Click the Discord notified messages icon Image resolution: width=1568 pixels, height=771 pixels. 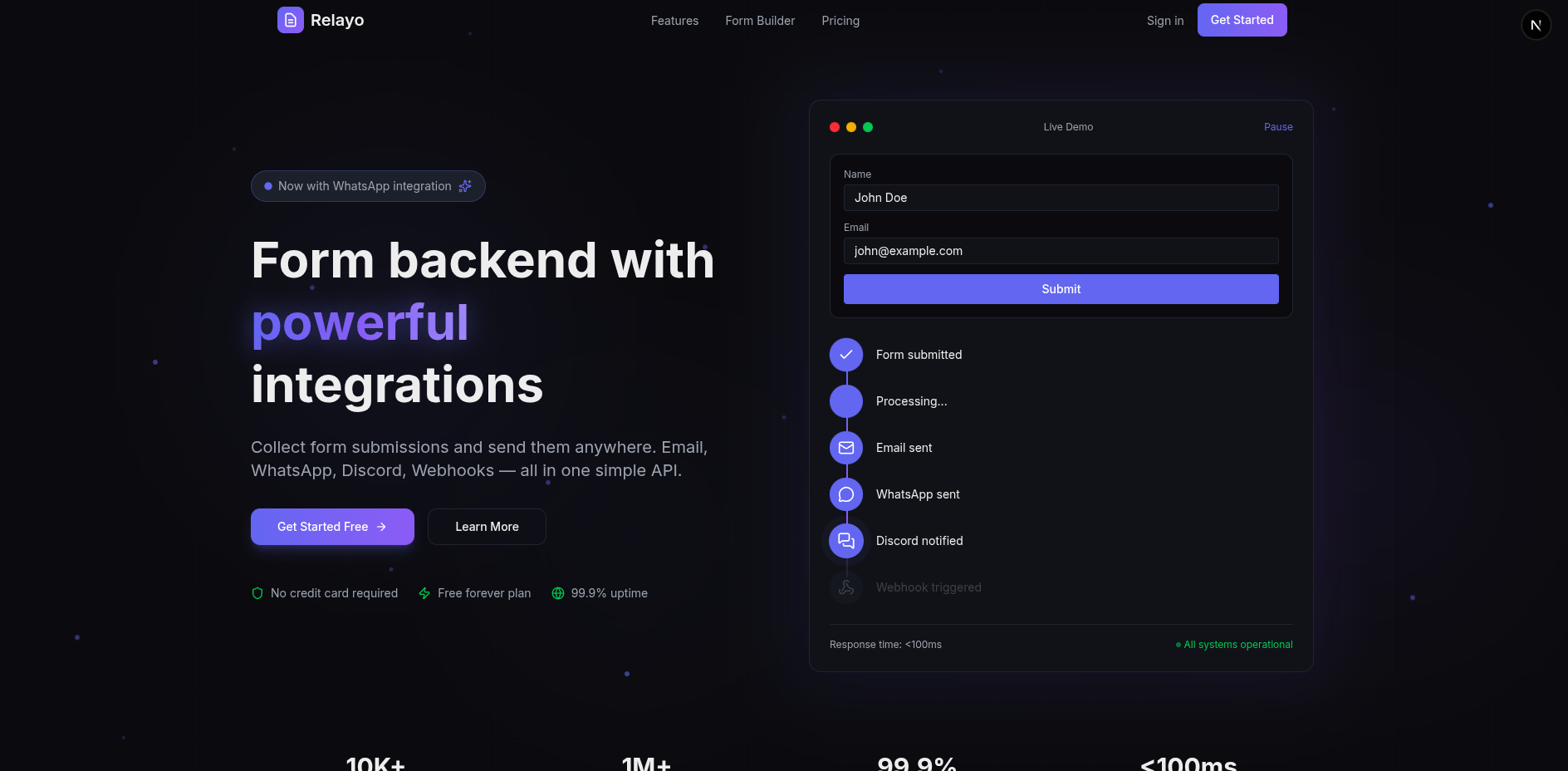[846, 541]
